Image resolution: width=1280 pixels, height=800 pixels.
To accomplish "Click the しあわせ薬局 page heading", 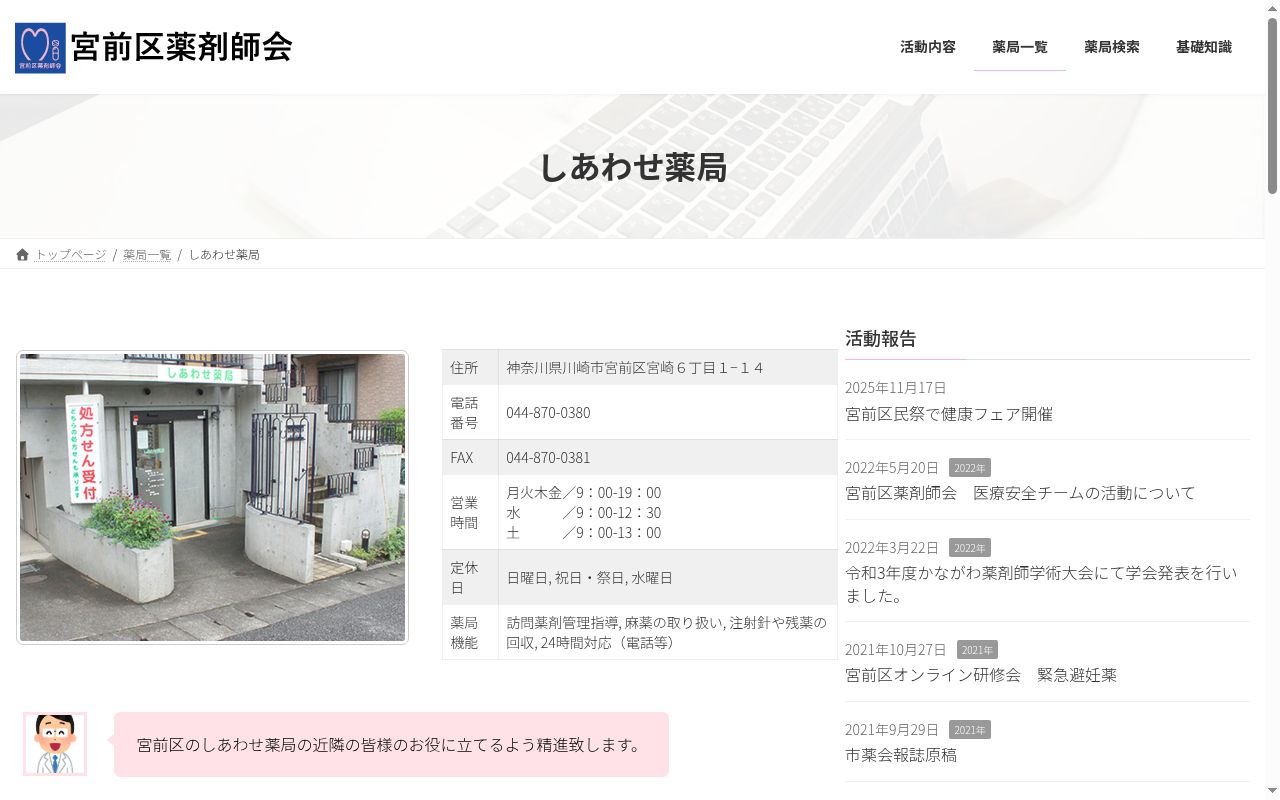I will click(x=633, y=167).
